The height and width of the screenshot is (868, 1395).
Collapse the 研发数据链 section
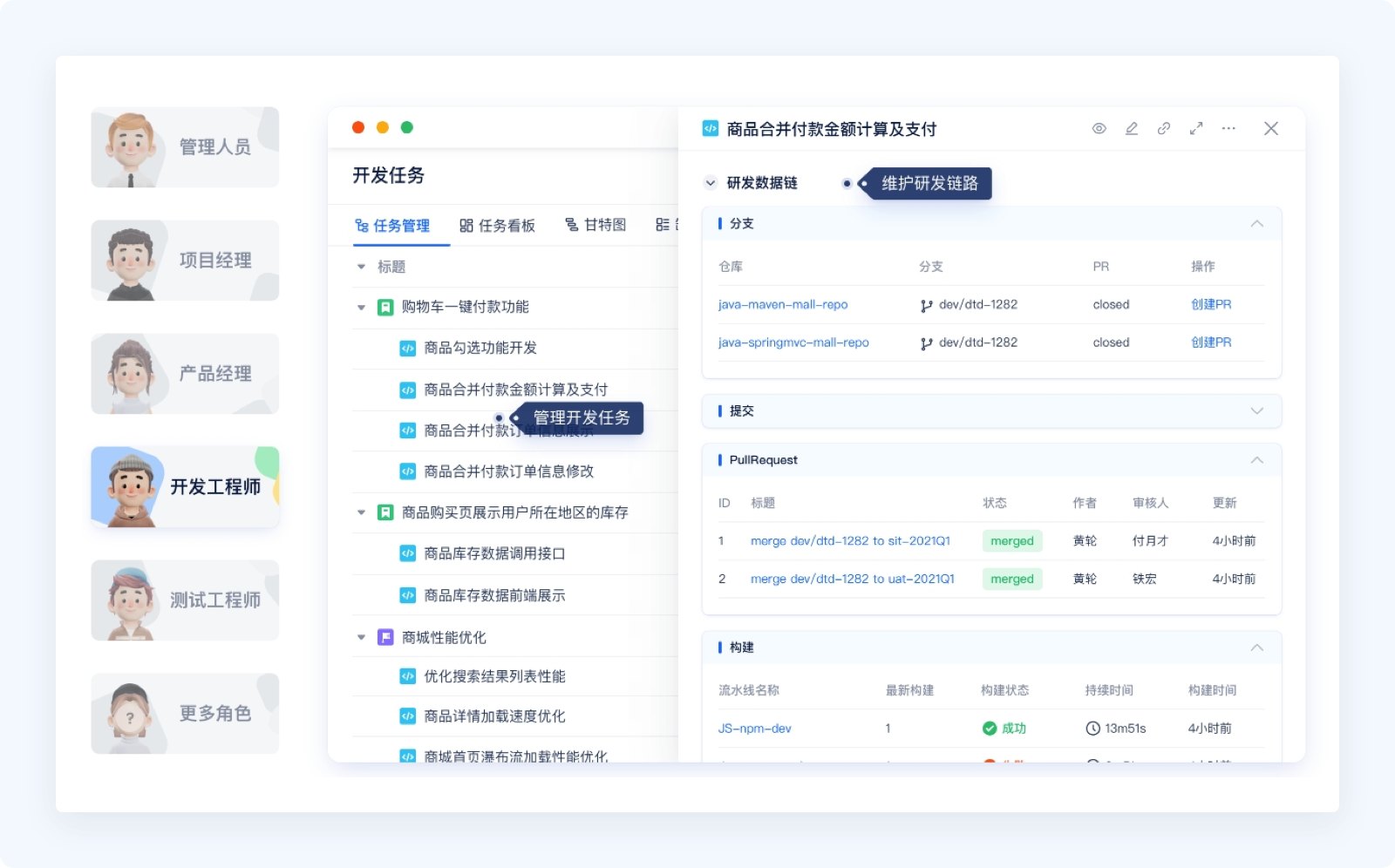point(710,183)
